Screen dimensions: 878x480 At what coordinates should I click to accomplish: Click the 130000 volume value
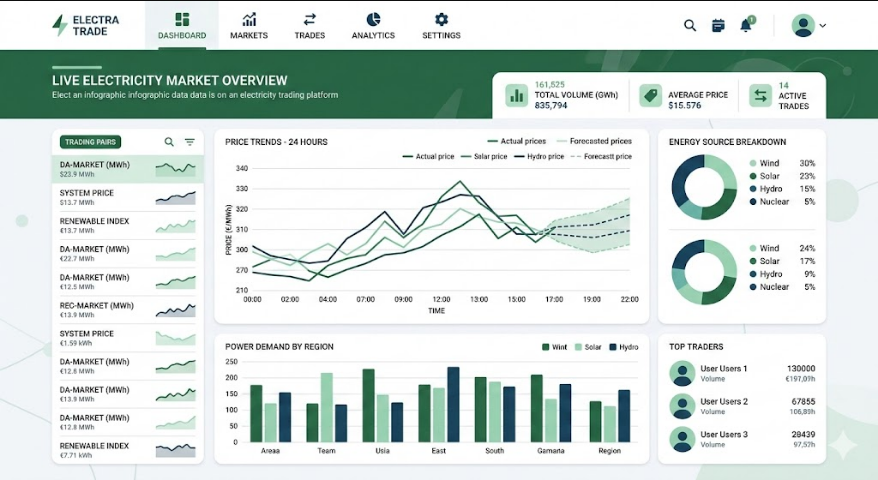click(x=801, y=369)
